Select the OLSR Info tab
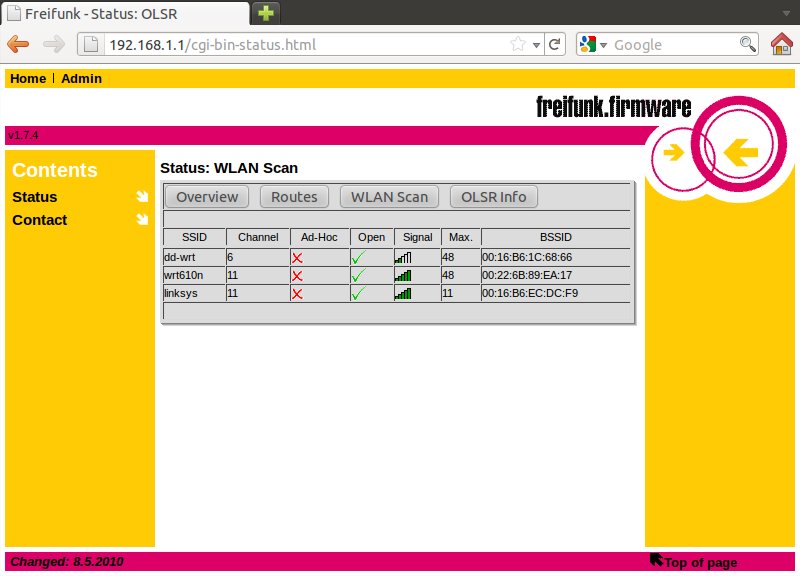This screenshot has width=800, height=576. click(493, 197)
